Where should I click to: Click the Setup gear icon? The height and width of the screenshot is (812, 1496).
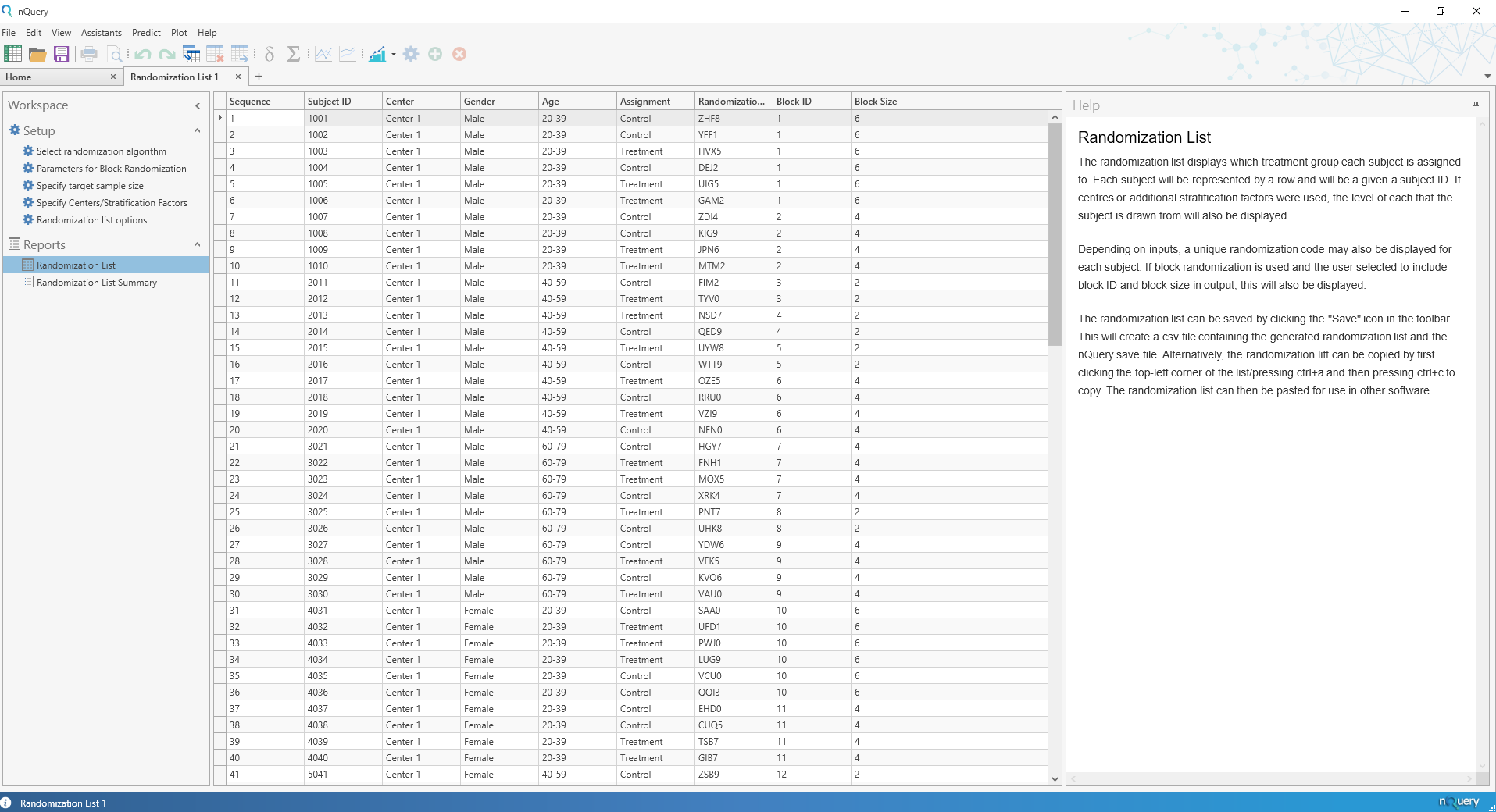[15, 130]
